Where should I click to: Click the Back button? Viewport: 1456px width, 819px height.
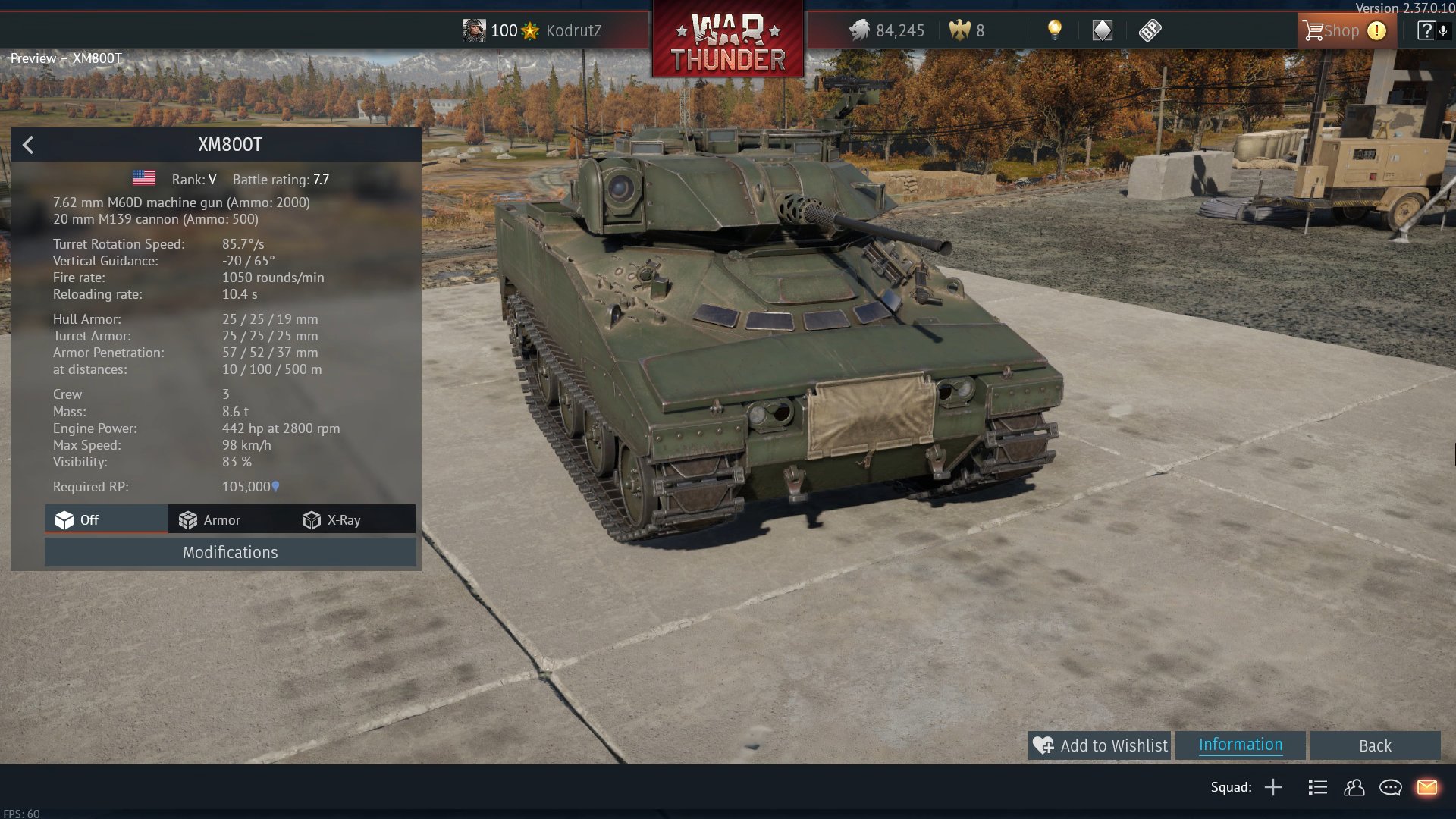pos(1375,745)
